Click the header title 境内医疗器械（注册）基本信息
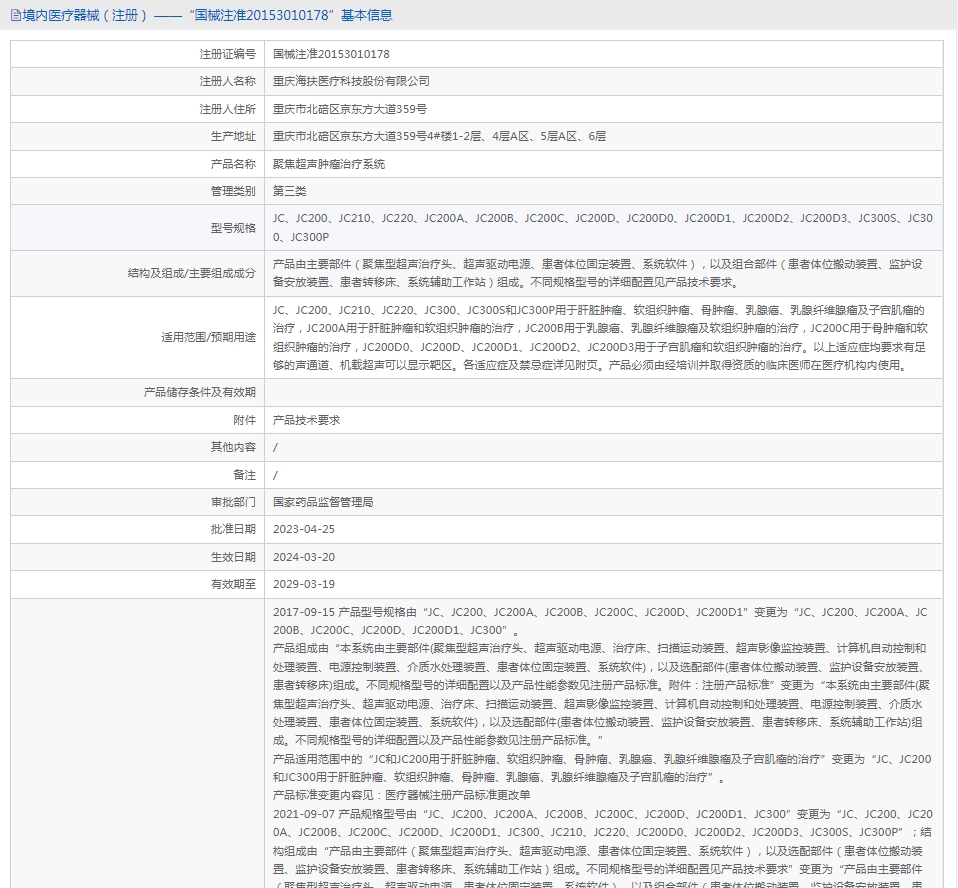958x888 pixels. (208, 15)
